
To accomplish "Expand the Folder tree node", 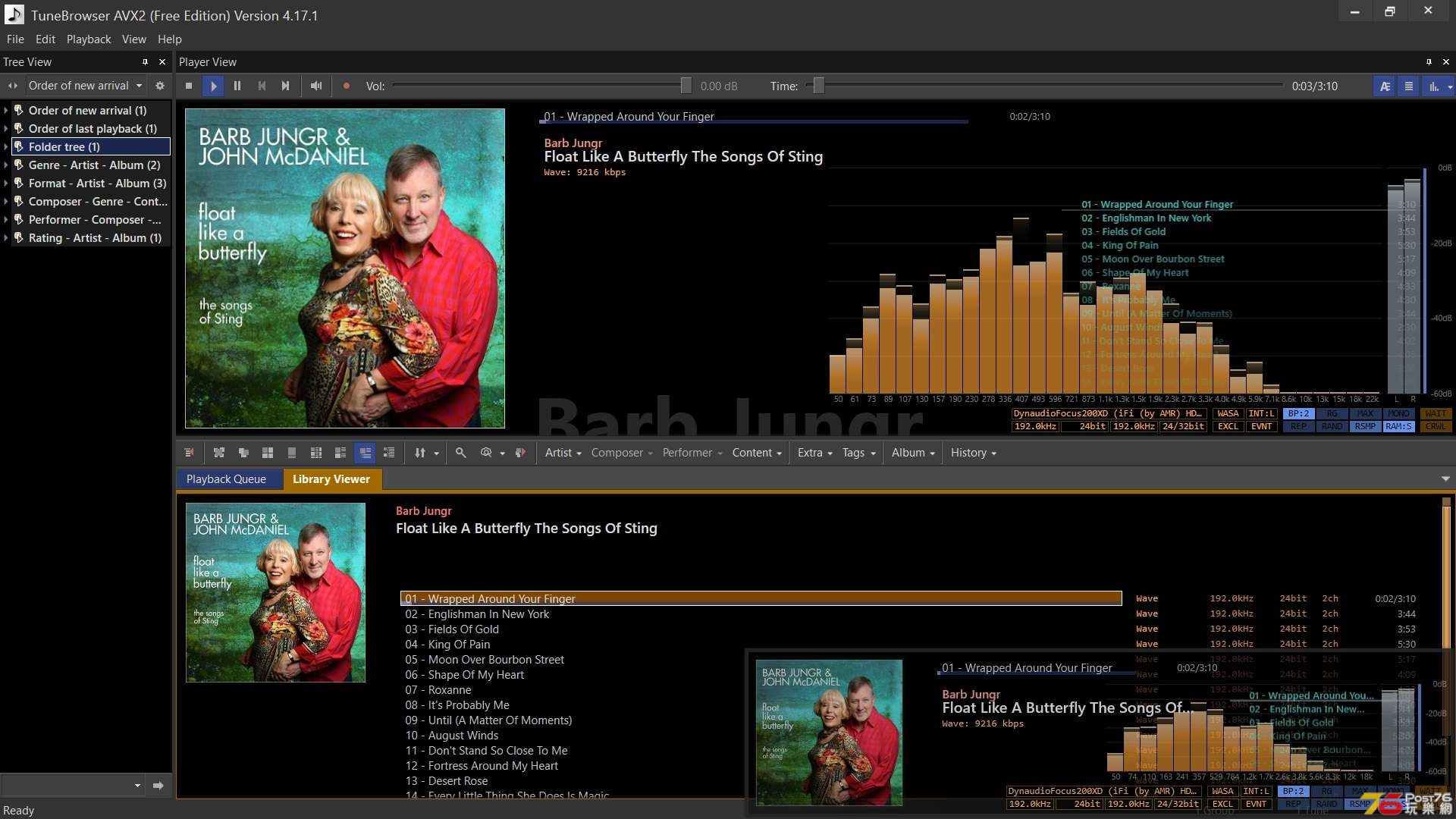I will pos(6,146).
